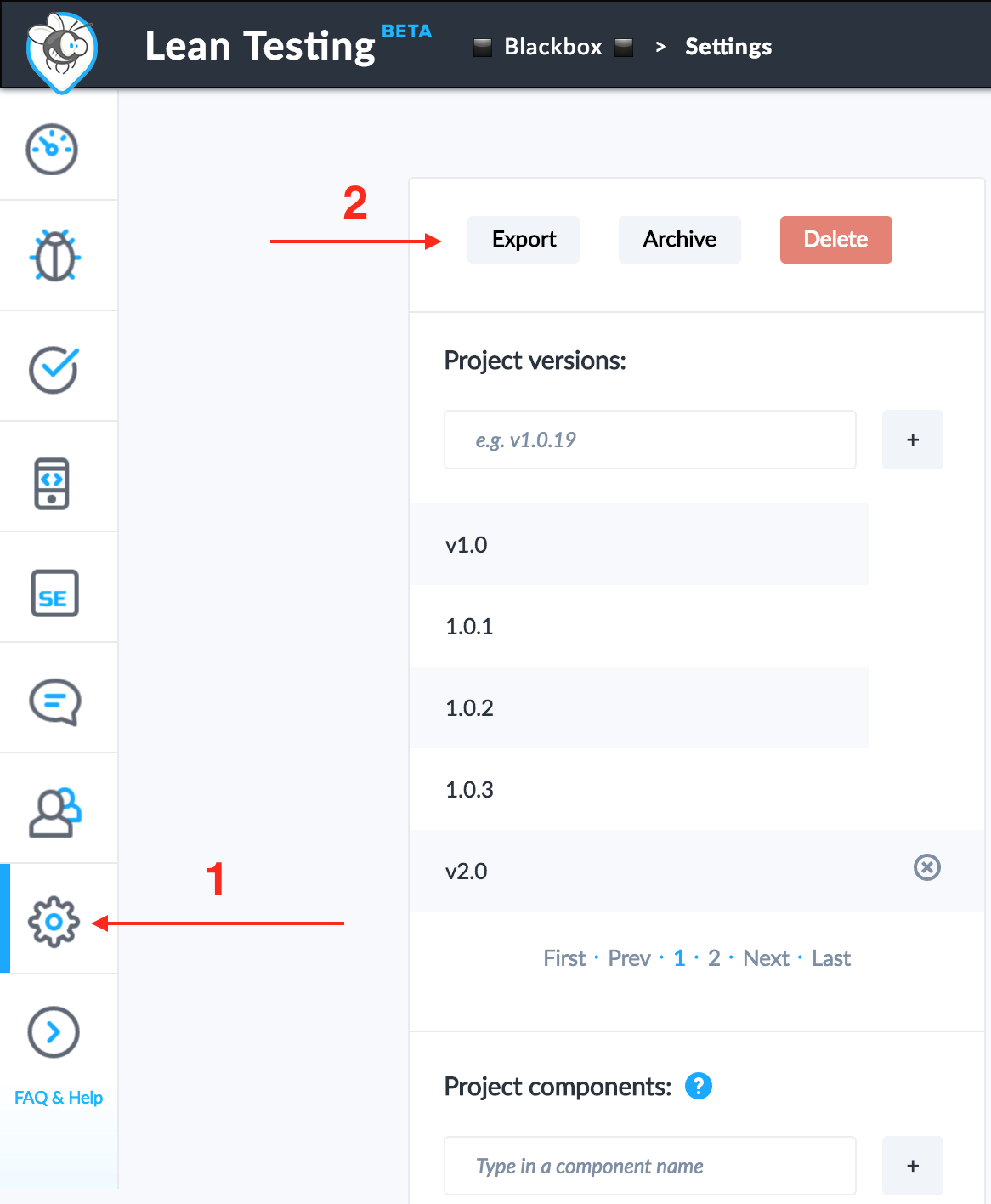991x1204 pixels.
Task: Click the red Delete button
Action: [836, 240]
